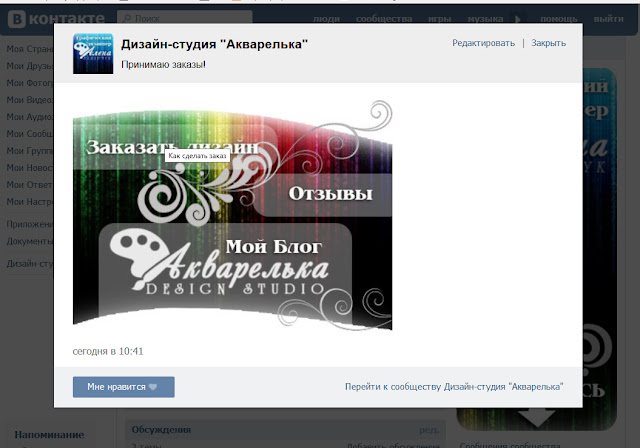Click 'ред.' link beside Обсуждения
Viewport: 640px width, 448px height.
[429, 430]
